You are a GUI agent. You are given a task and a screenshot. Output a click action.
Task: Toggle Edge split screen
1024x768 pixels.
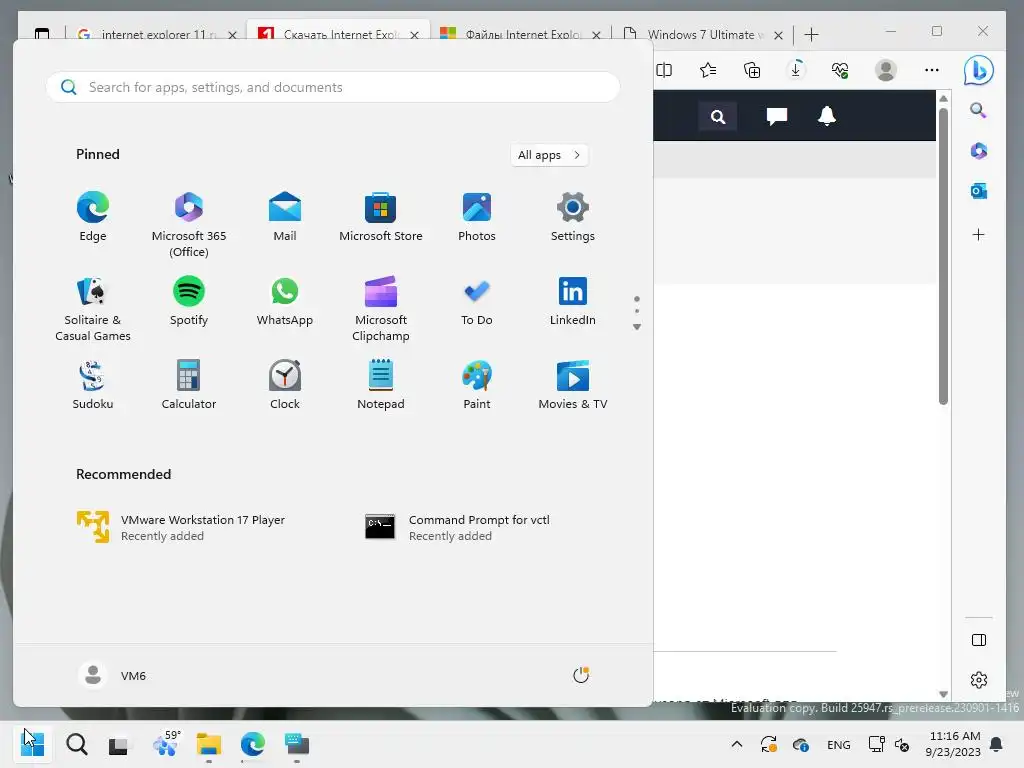tap(664, 70)
